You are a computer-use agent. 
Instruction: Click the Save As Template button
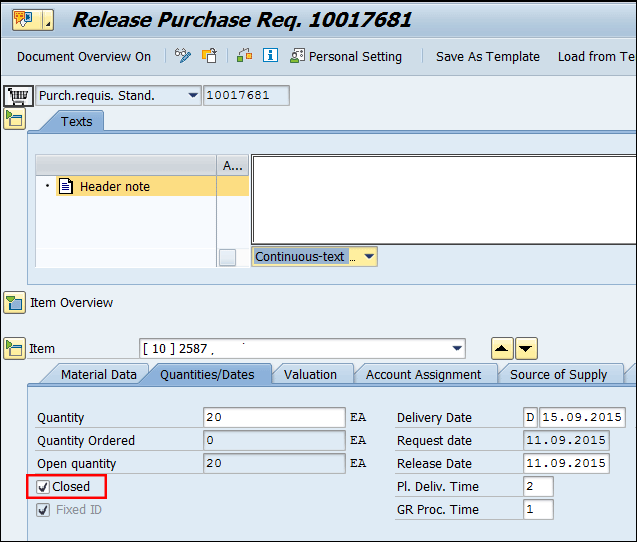click(487, 57)
